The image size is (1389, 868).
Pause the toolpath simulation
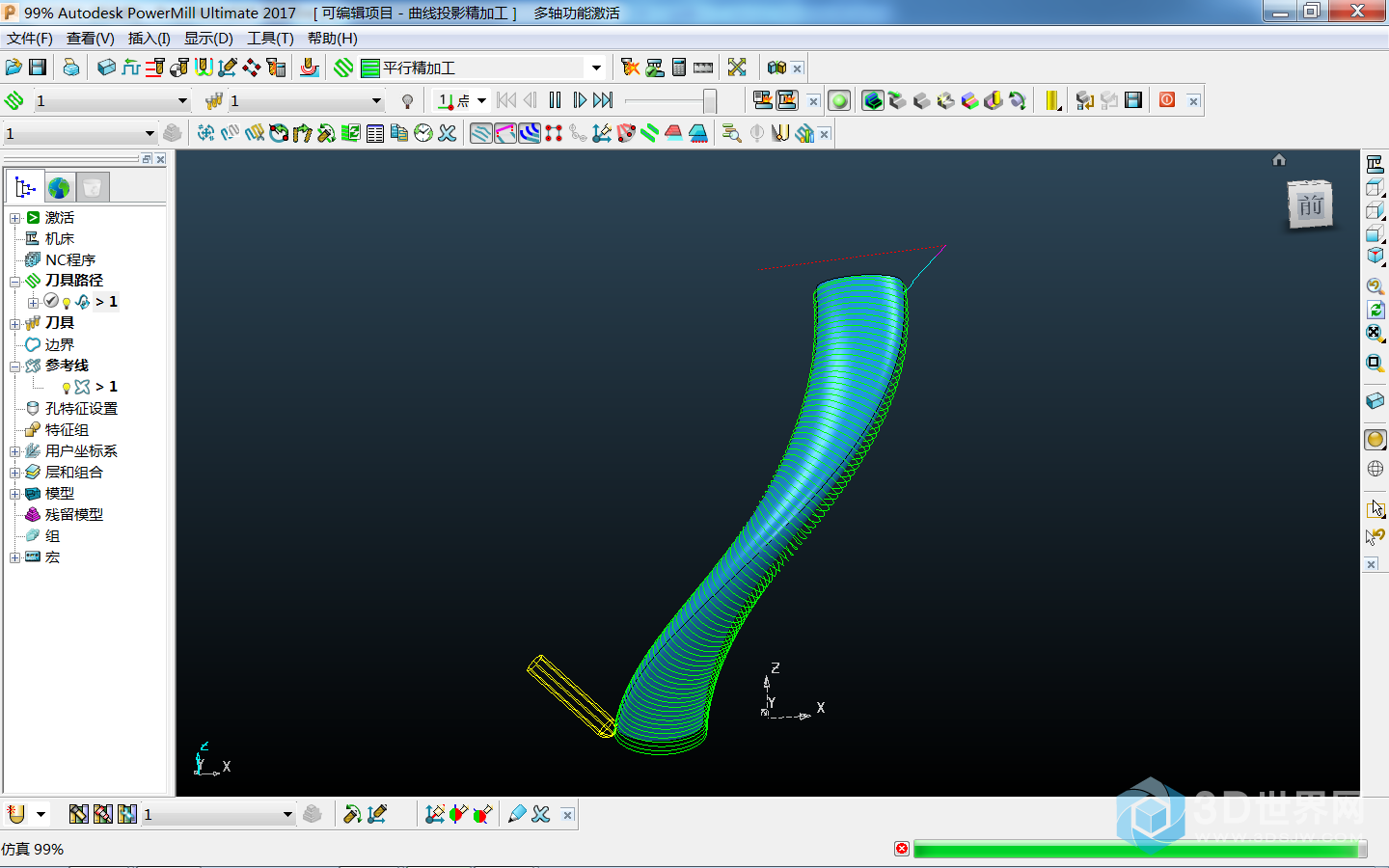click(x=555, y=100)
